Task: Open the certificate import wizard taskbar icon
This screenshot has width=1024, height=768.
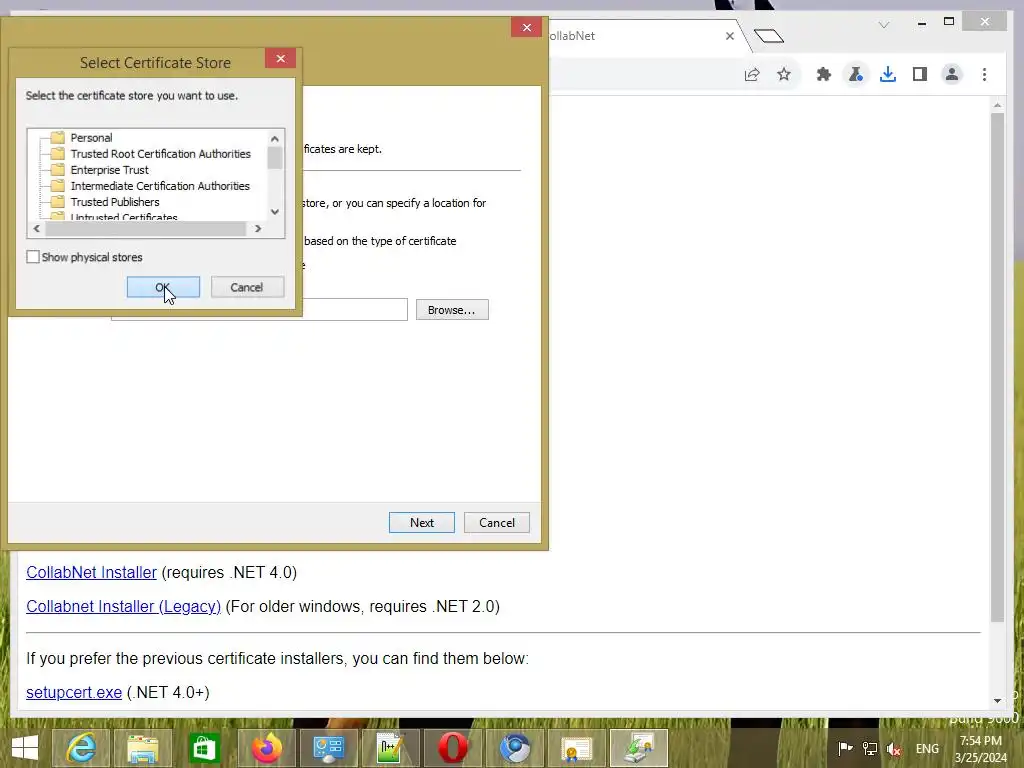Action: click(x=639, y=748)
